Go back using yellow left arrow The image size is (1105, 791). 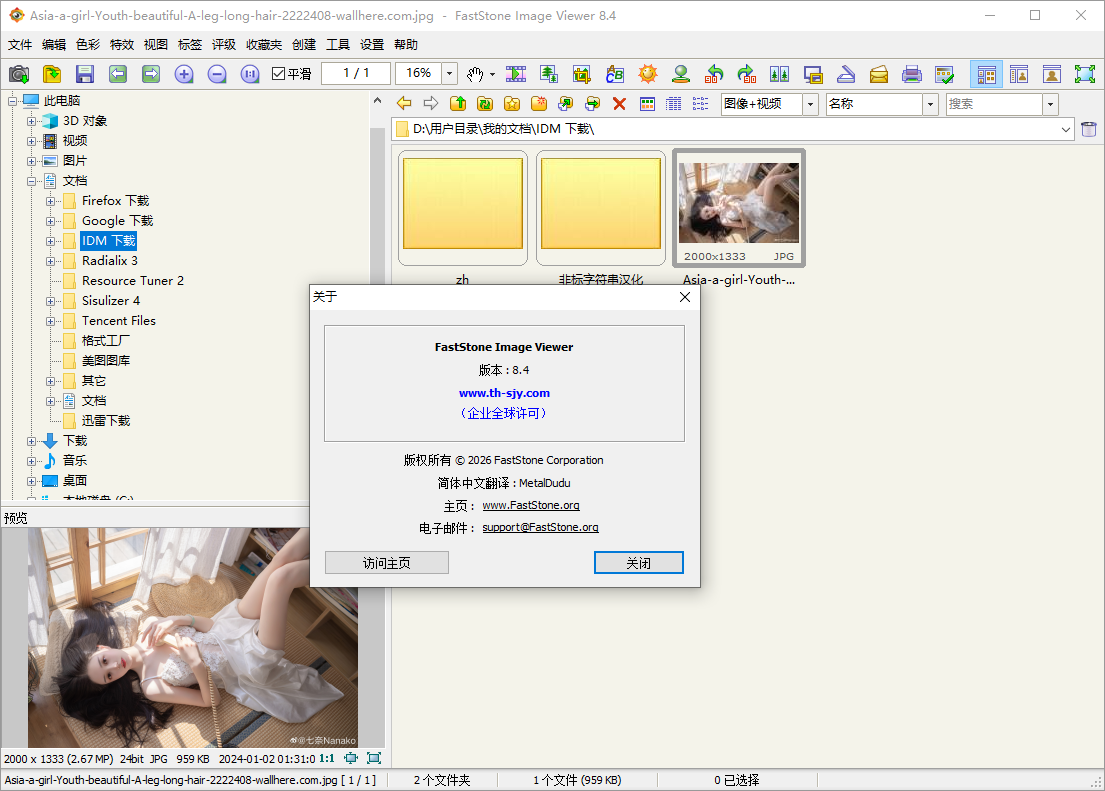404,104
